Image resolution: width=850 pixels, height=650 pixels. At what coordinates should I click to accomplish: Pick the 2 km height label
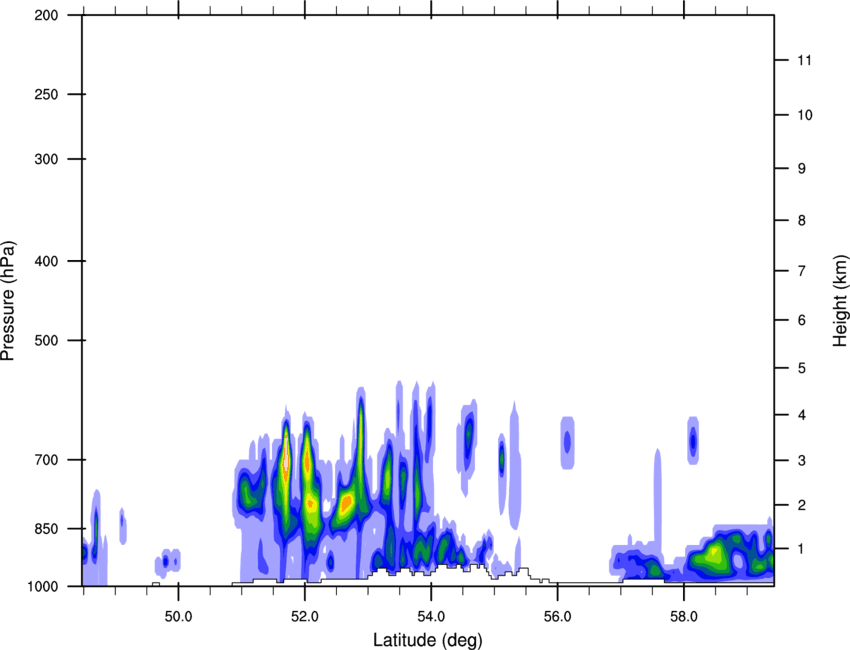(x=802, y=505)
